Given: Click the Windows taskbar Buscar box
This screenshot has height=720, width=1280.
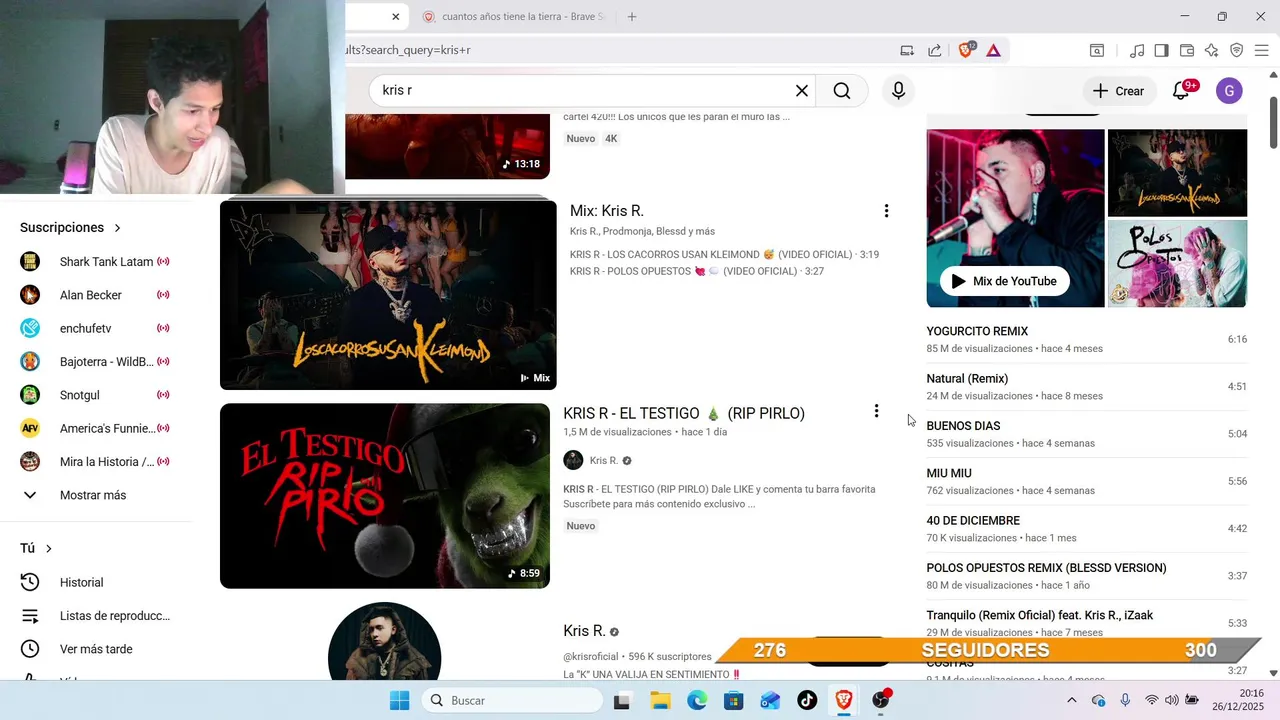Looking at the screenshot, I should [512, 700].
